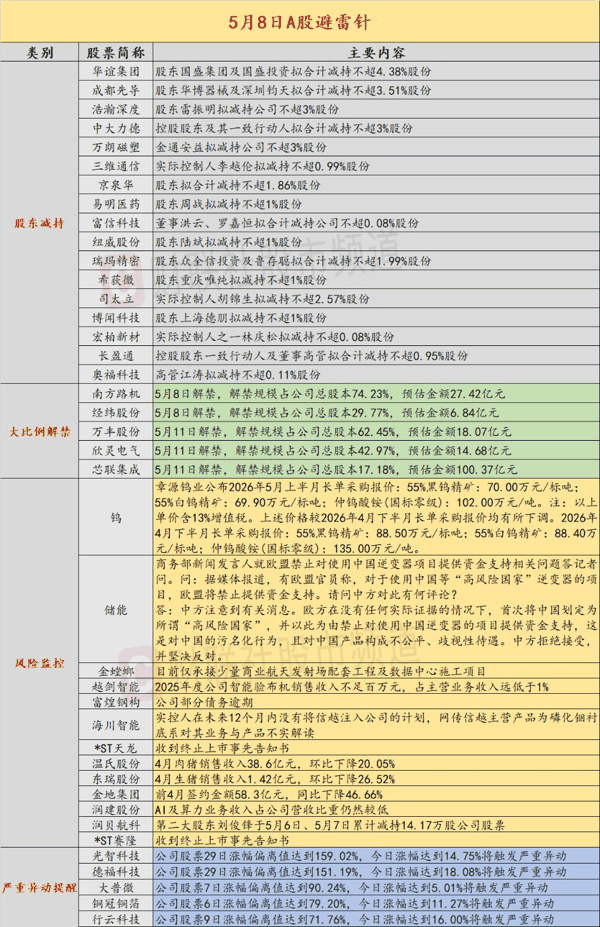This screenshot has width=600, height=927.
Task: Select stock name 南方路机
Action: 116,394
